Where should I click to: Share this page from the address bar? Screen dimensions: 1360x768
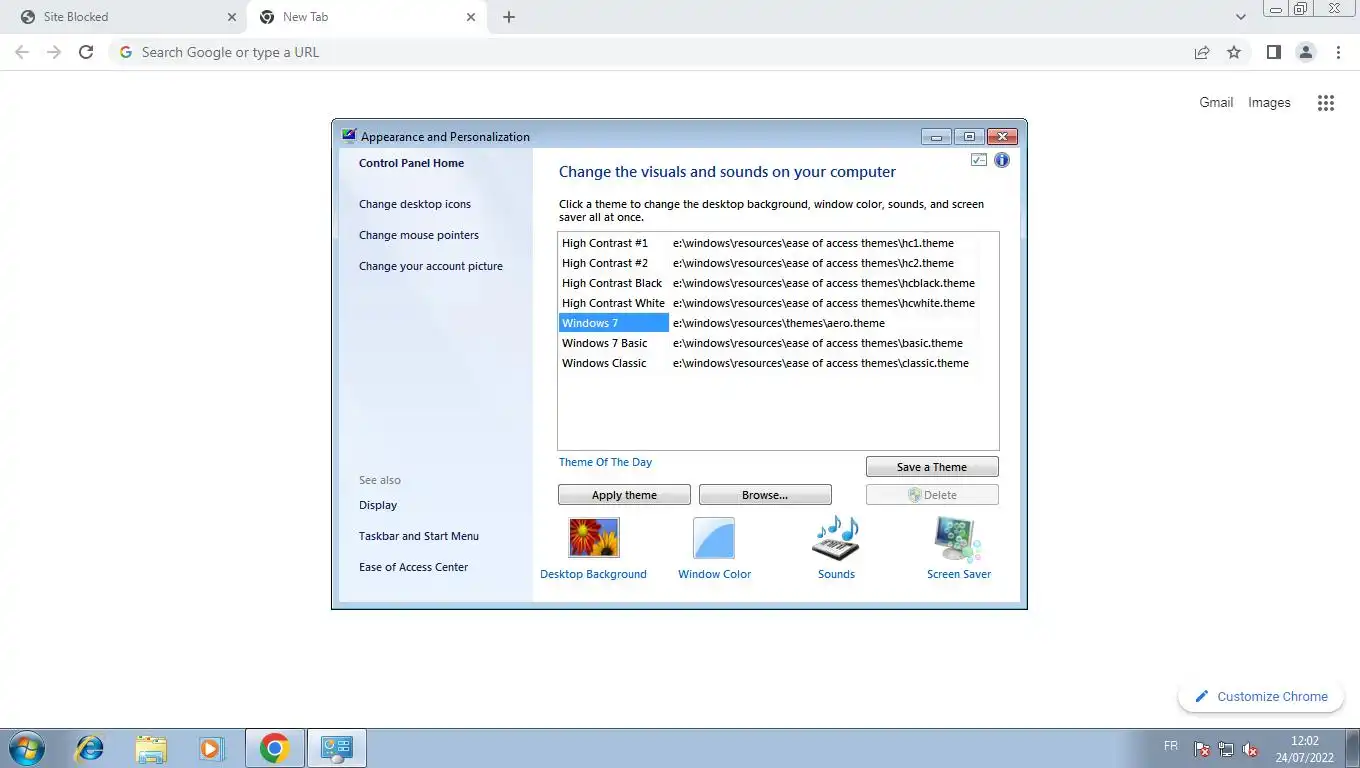point(1202,52)
